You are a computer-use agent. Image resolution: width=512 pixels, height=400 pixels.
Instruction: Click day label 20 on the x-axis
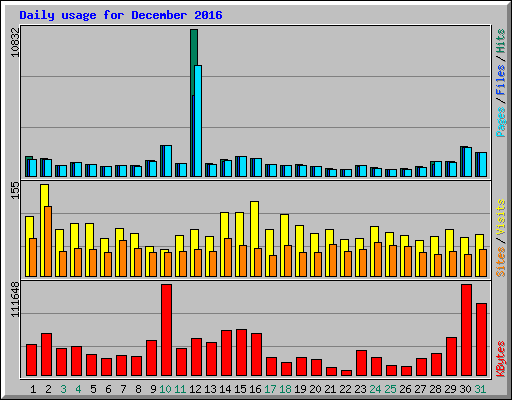[315, 389]
